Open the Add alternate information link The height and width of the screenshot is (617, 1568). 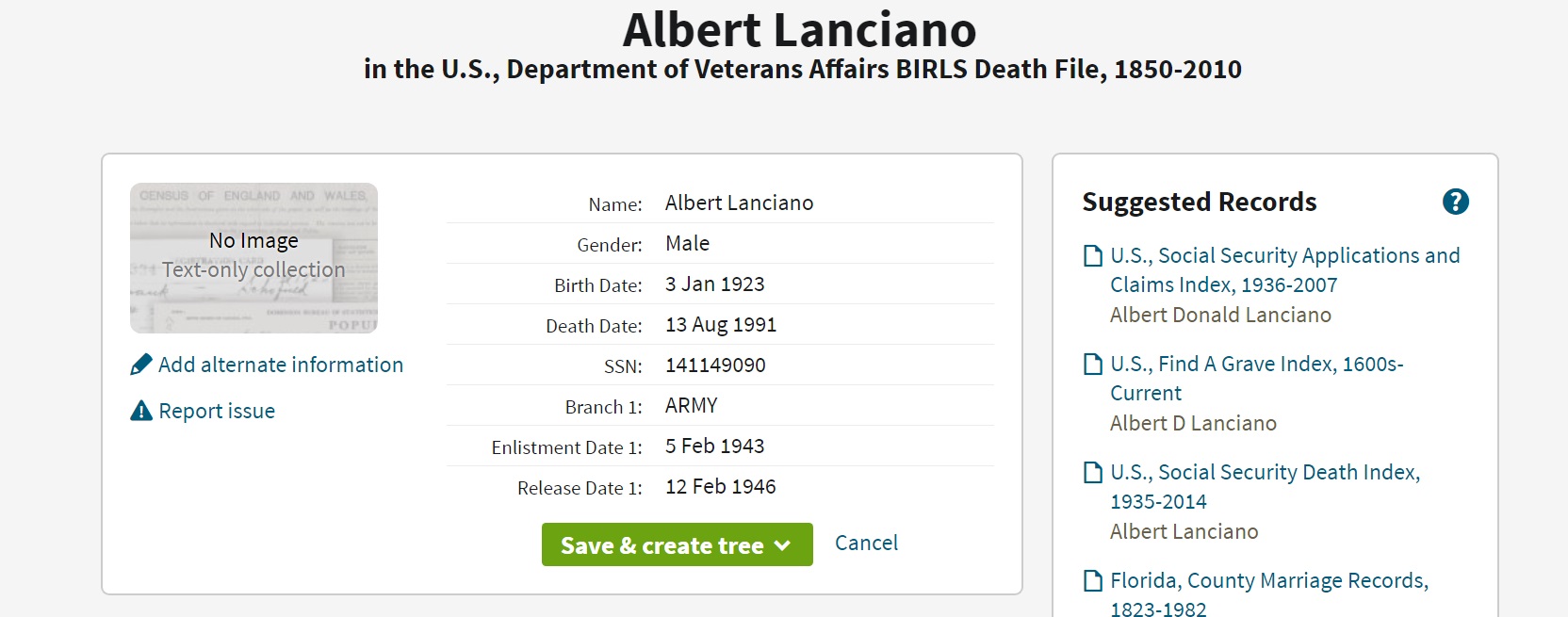tap(280, 365)
